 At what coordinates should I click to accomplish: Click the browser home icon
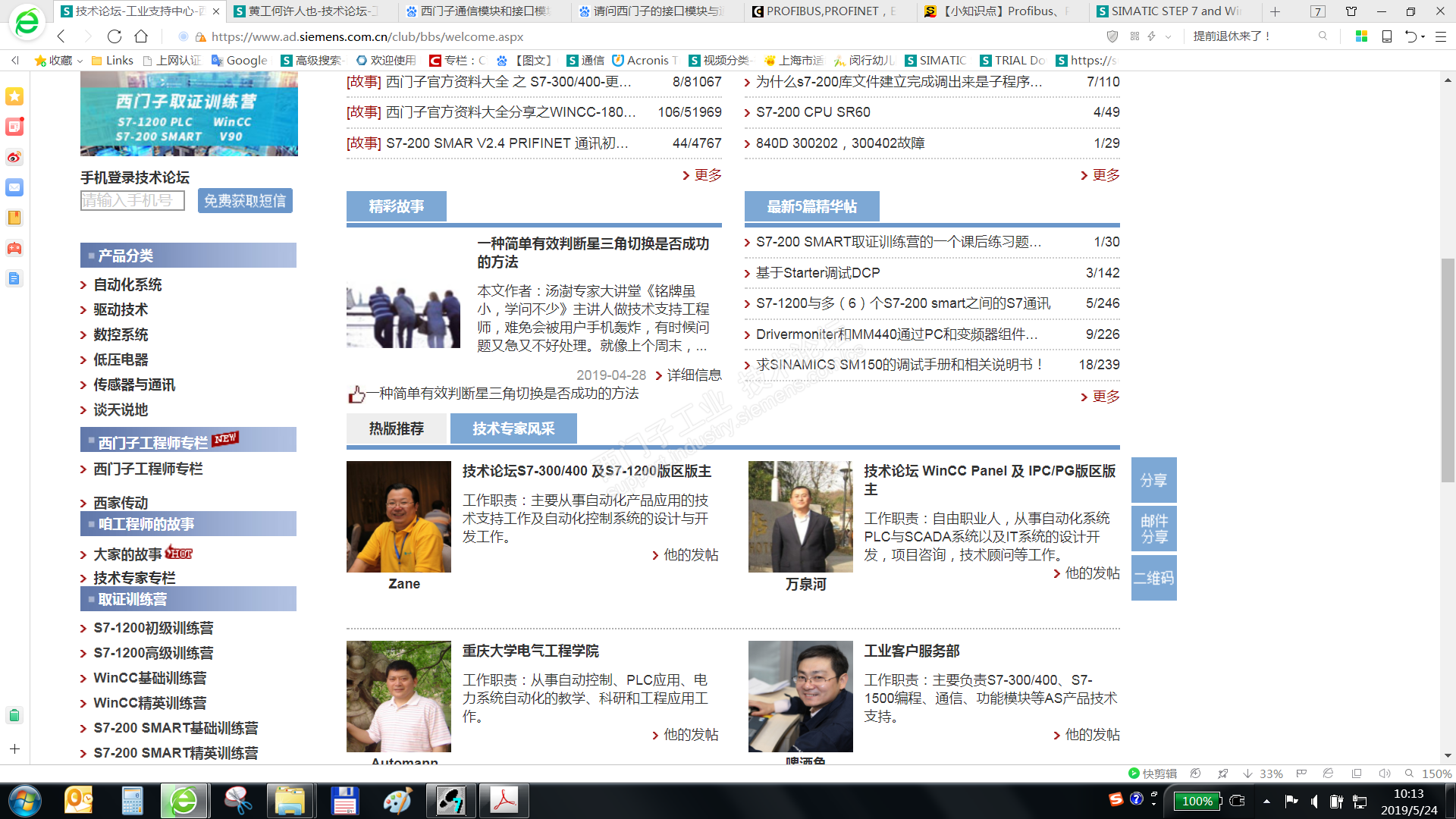(141, 36)
